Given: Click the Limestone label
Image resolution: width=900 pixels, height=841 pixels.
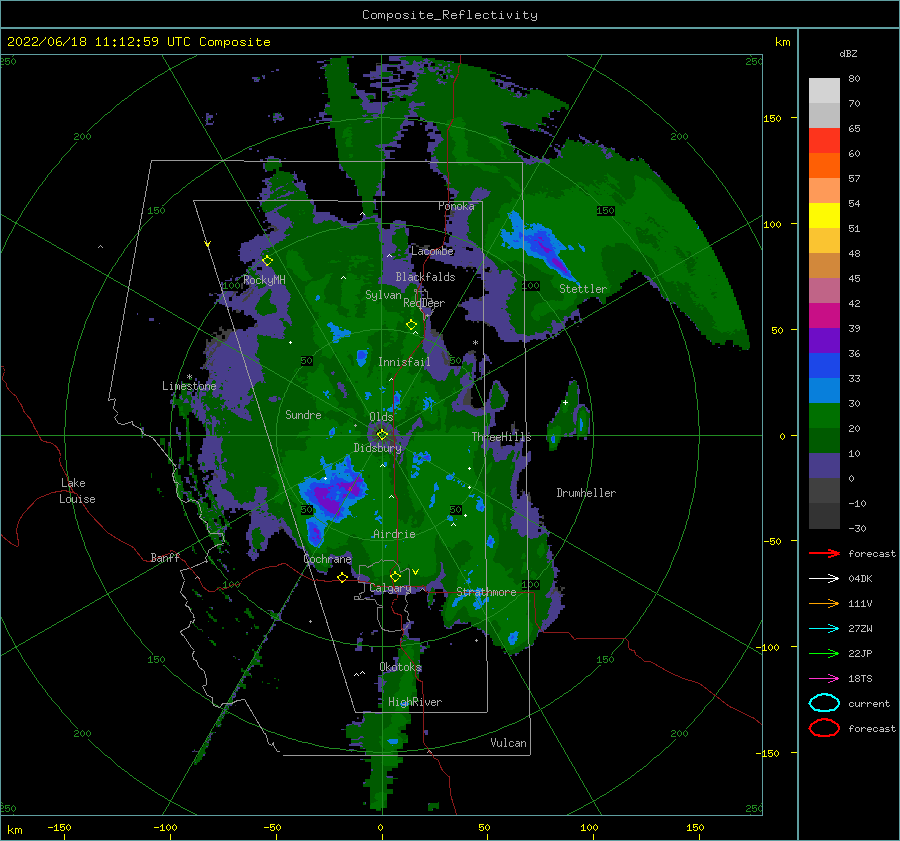Looking at the screenshot, I should click(189, 386).
